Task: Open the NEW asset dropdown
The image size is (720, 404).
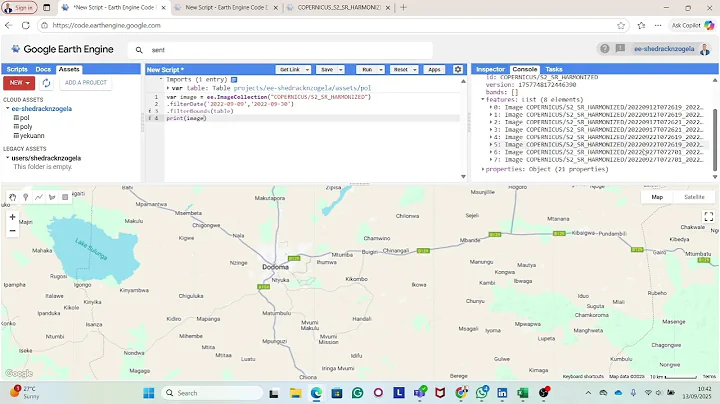Action: 19,83
